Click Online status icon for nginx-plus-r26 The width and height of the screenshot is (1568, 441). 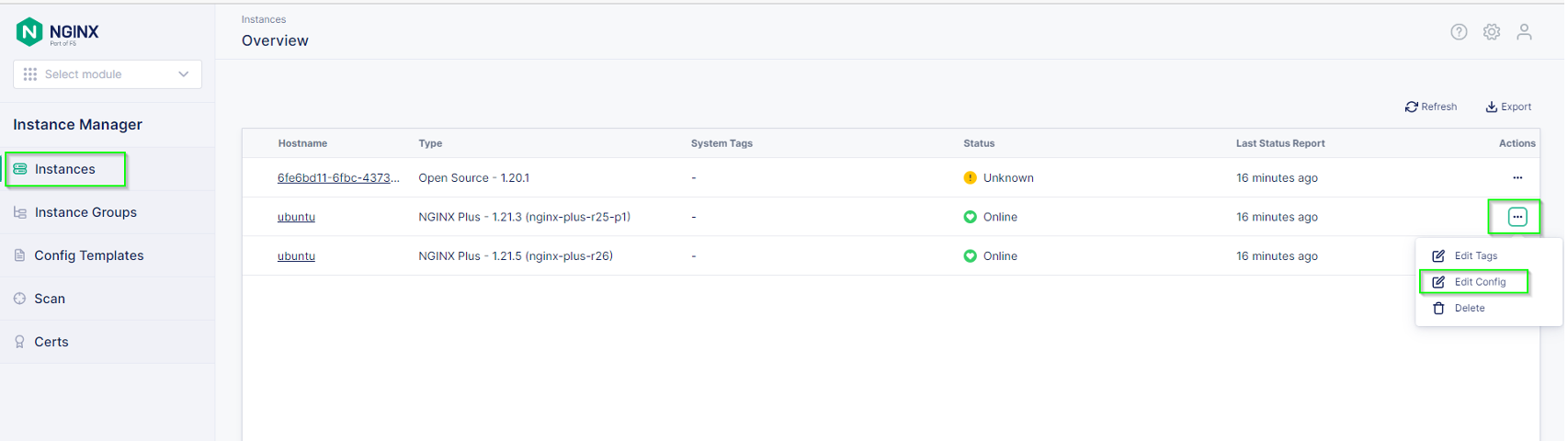pos(970,256)
